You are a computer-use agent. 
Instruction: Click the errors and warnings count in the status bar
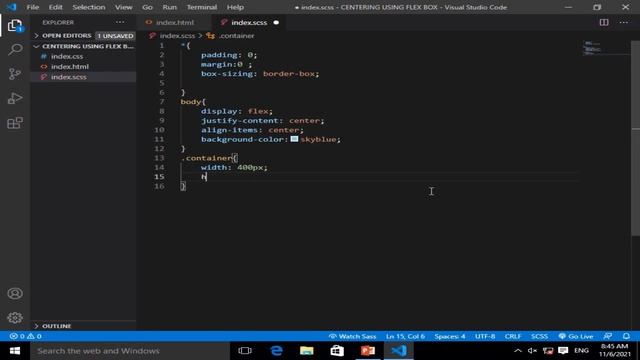pyautogui.click(x=26, y=336)
